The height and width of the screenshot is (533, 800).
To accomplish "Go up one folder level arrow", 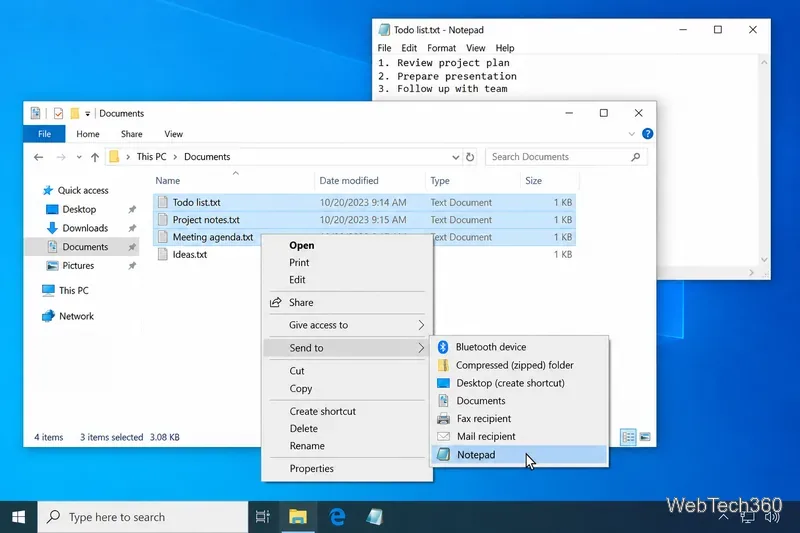I will (x=95, y=157).
